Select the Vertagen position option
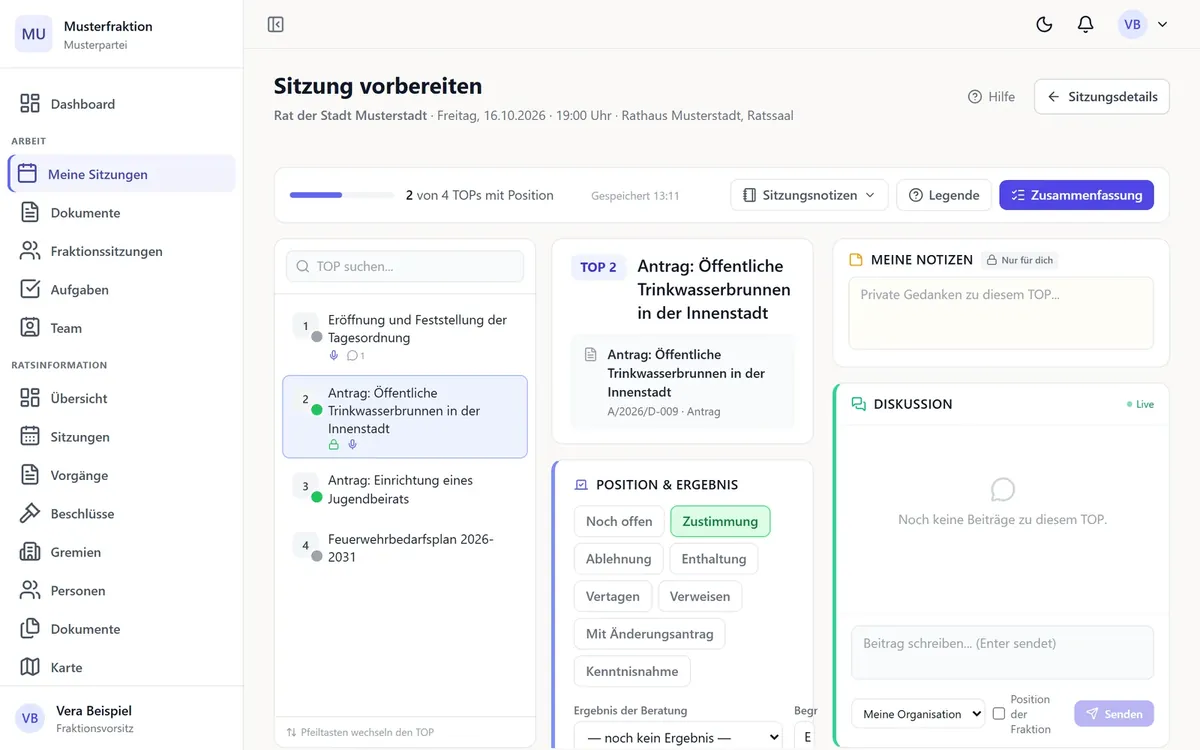This screenshot has width=1200, height=750. [613, 596]
